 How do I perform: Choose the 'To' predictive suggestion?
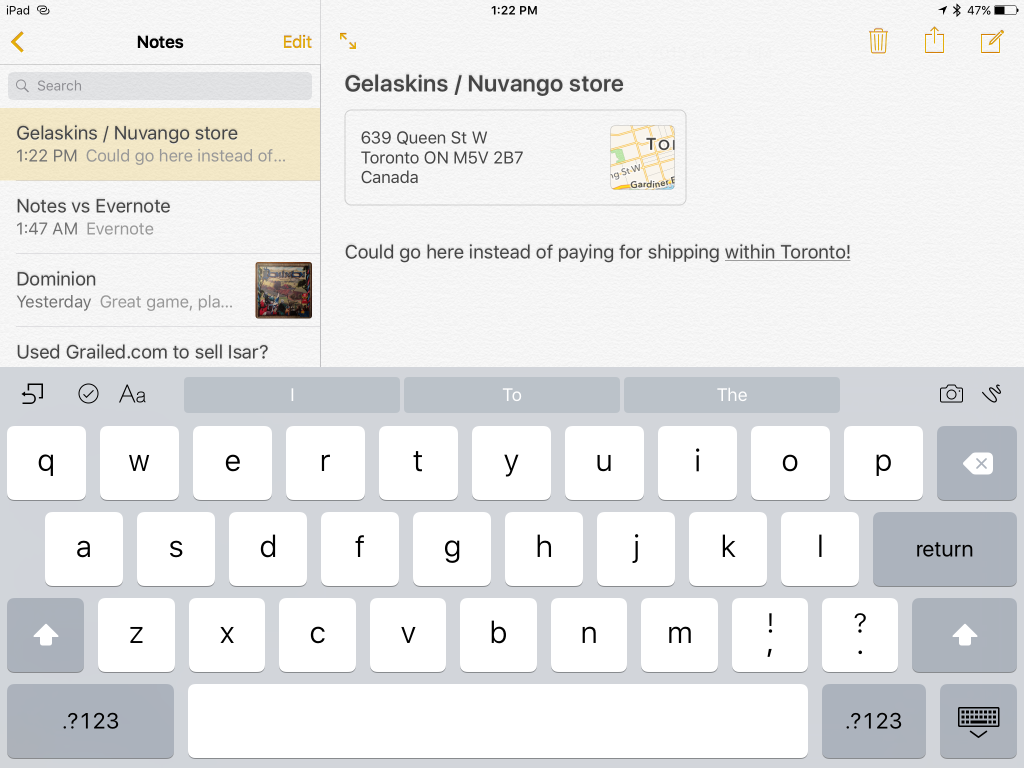pos(512,394)
